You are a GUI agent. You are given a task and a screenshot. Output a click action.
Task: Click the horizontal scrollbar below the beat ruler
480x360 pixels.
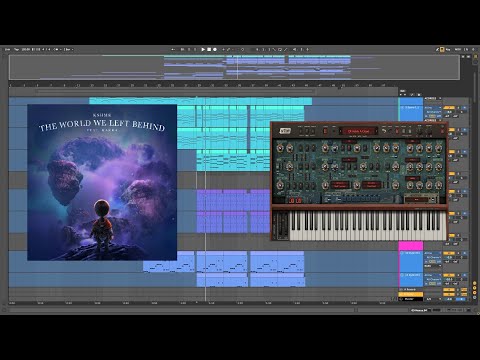coord(175,90)
